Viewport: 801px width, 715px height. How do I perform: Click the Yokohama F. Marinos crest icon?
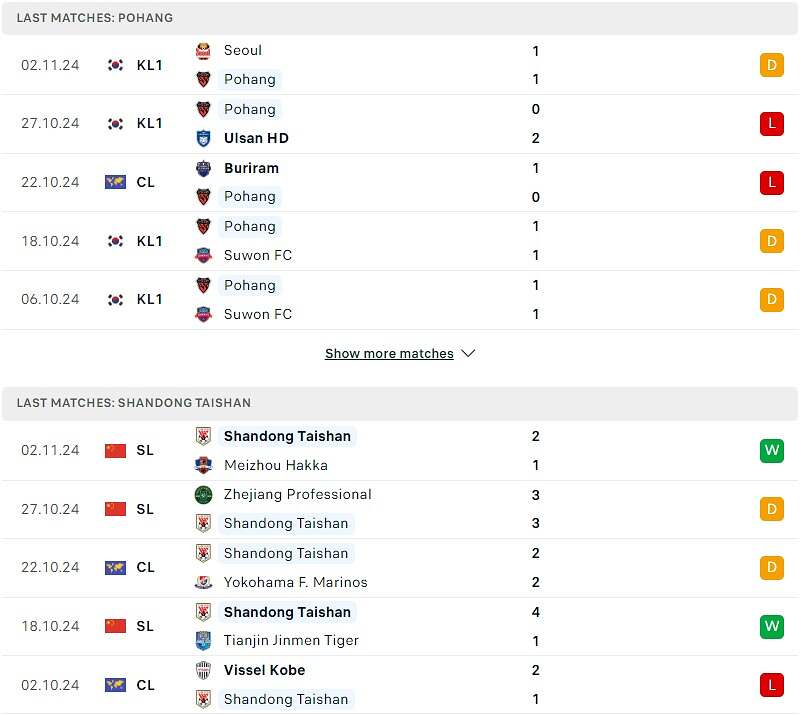pos(203,582)
